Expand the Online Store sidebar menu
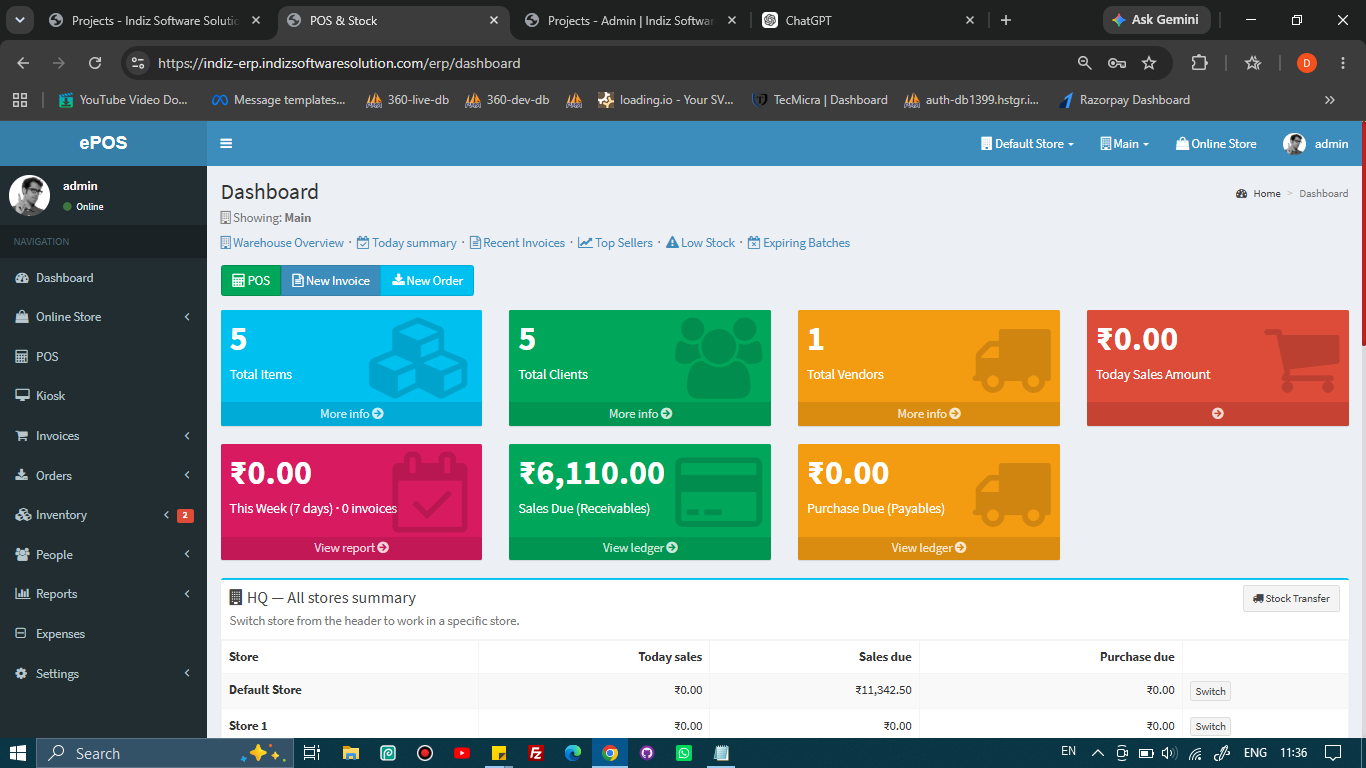 point(103,317)
